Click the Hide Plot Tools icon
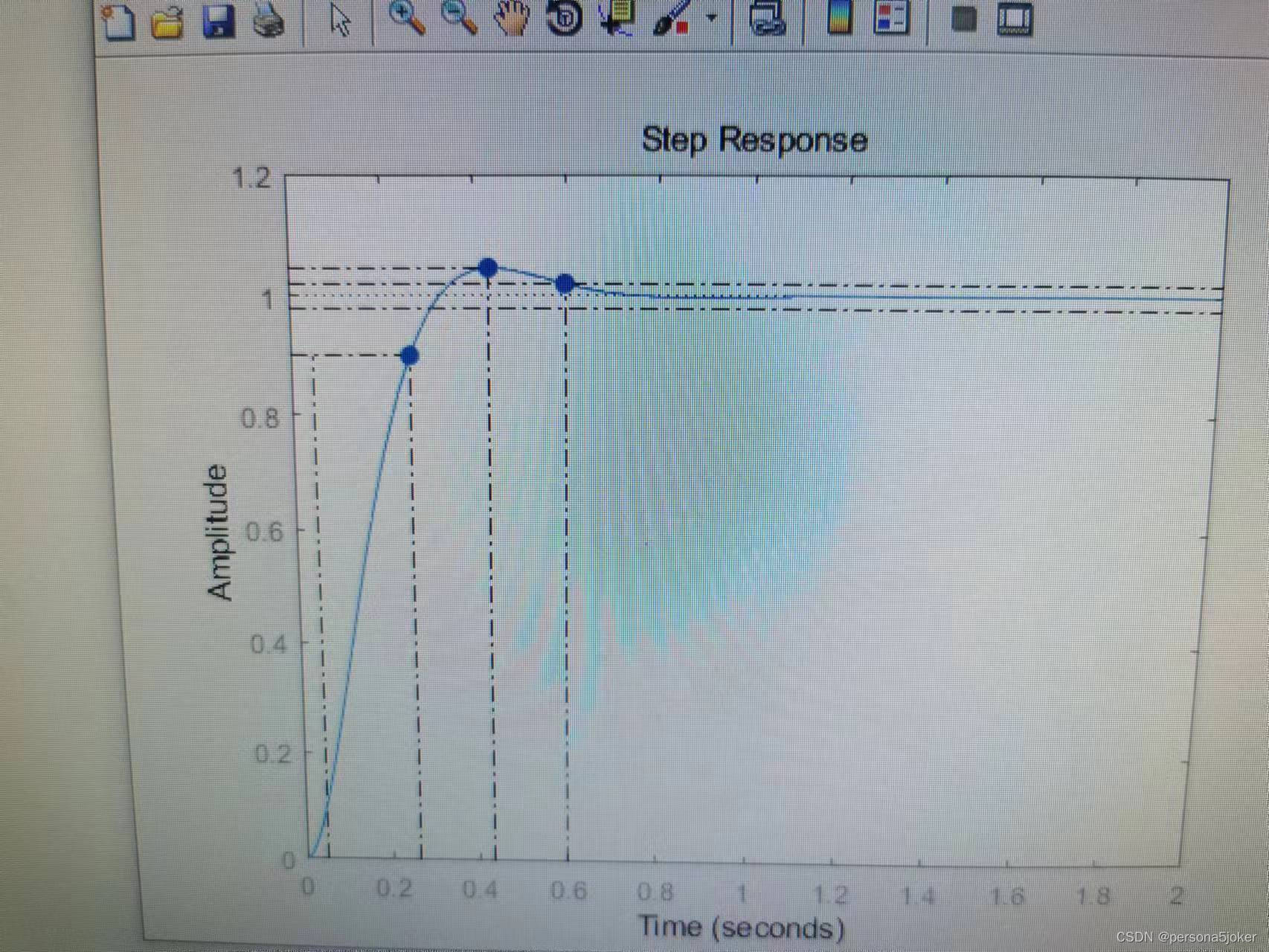Viewport: 1269px width, 952px height. pos(964,19)
